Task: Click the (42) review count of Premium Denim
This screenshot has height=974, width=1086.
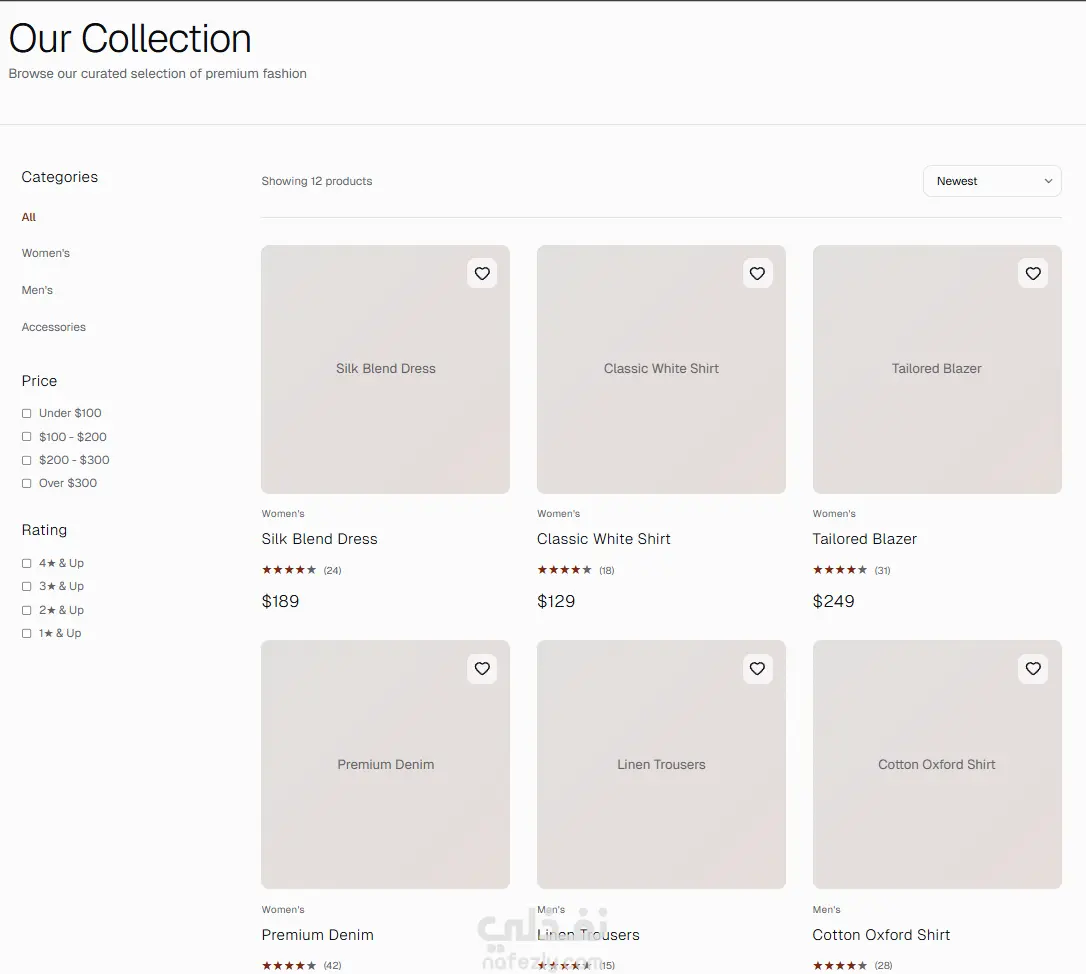Action: (332, 966)
